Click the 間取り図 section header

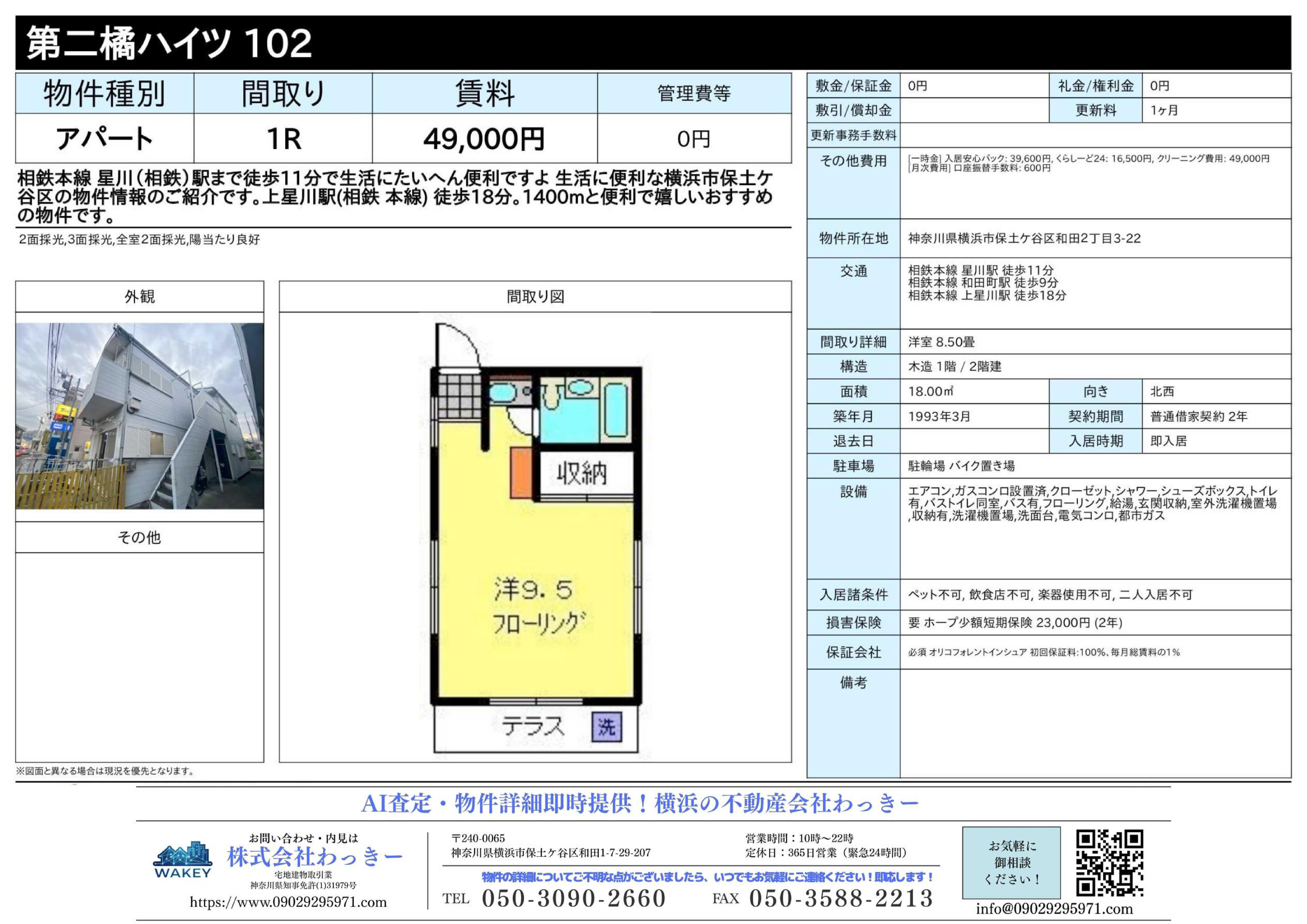pyautogui.click(x=535, y=296)
